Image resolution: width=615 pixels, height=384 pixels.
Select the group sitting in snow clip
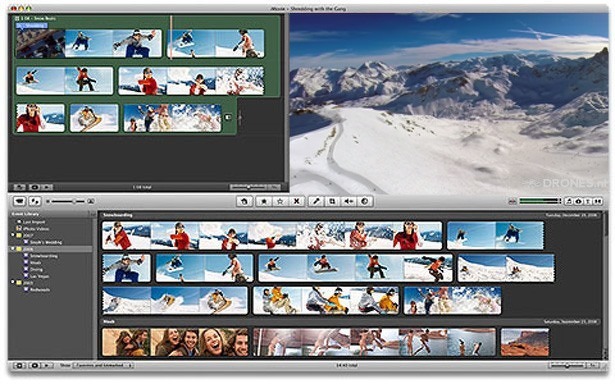(326, 301)
